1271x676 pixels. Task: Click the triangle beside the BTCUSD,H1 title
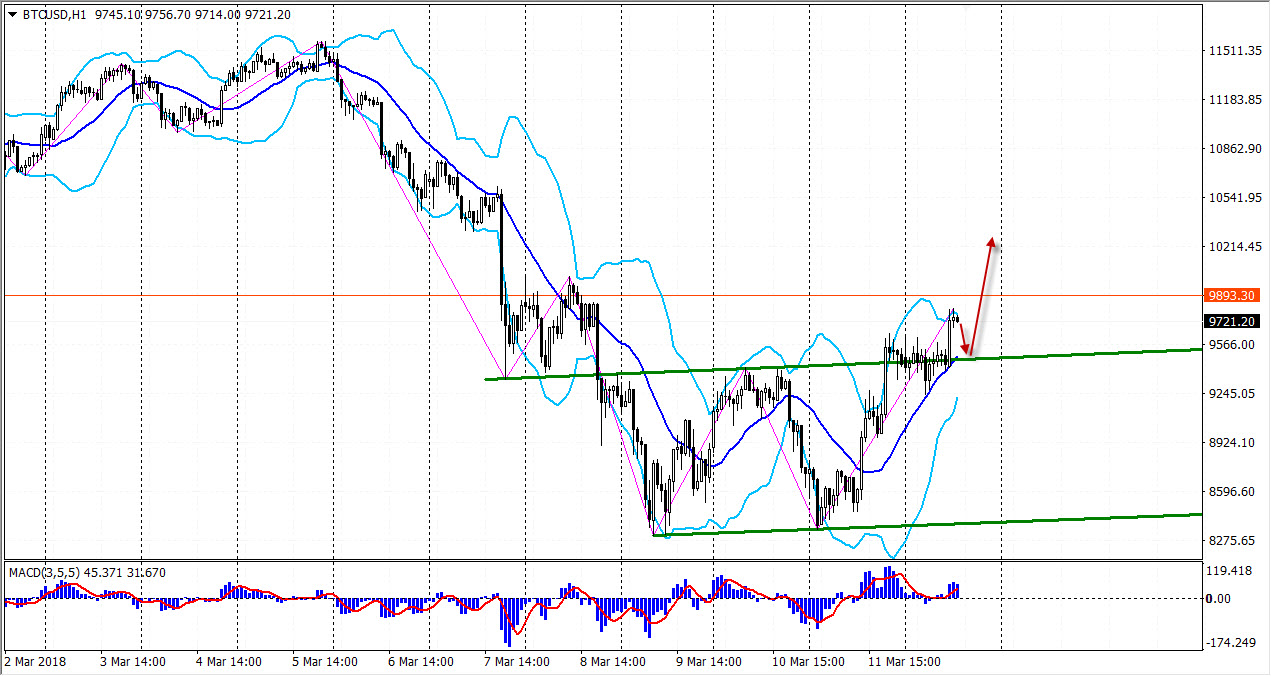tap(12, 14)
